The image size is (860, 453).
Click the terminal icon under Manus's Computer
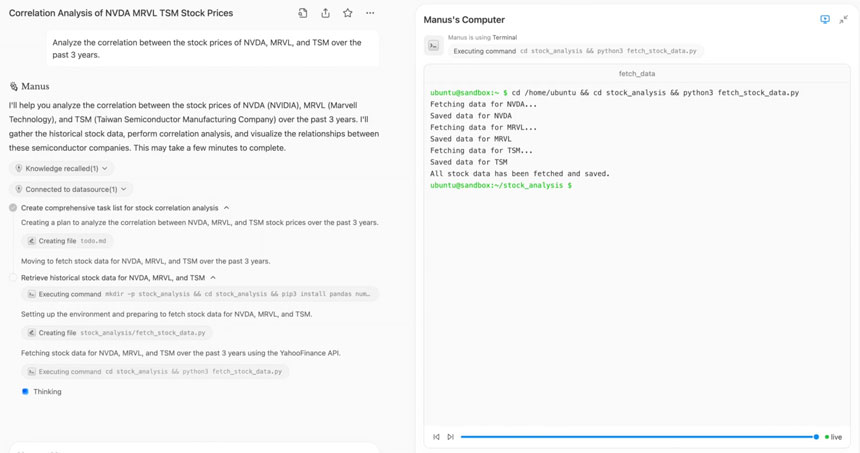[433, 45]
